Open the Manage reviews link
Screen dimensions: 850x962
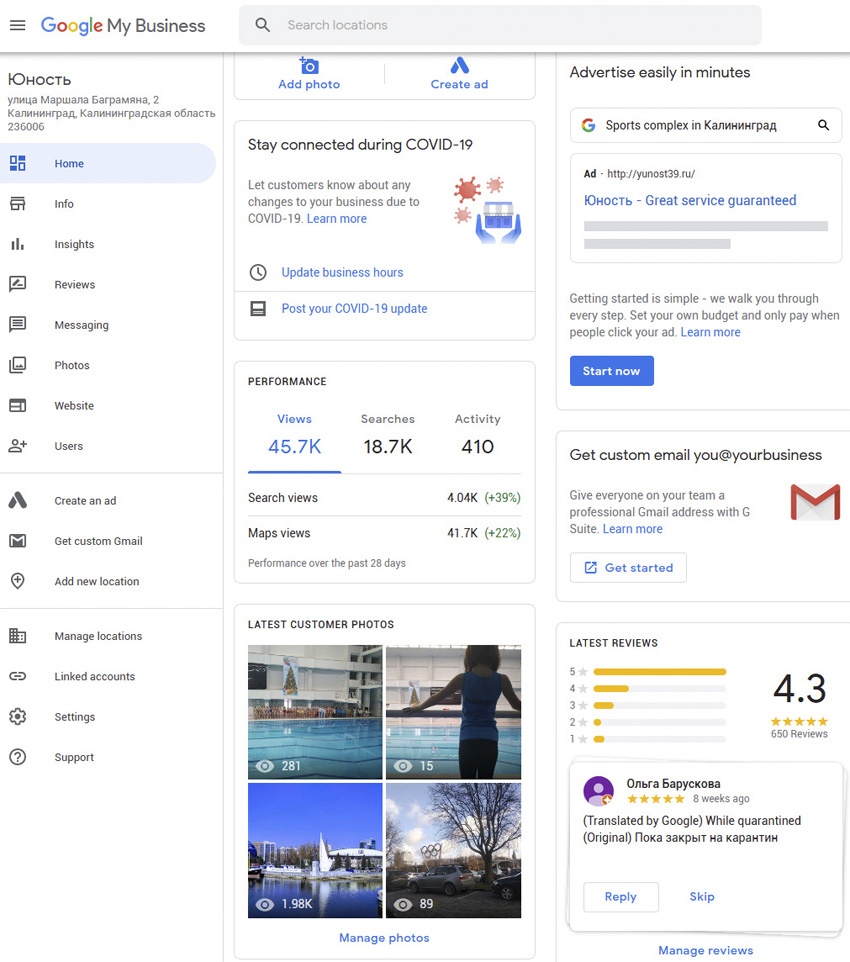(x=705, y=950)
